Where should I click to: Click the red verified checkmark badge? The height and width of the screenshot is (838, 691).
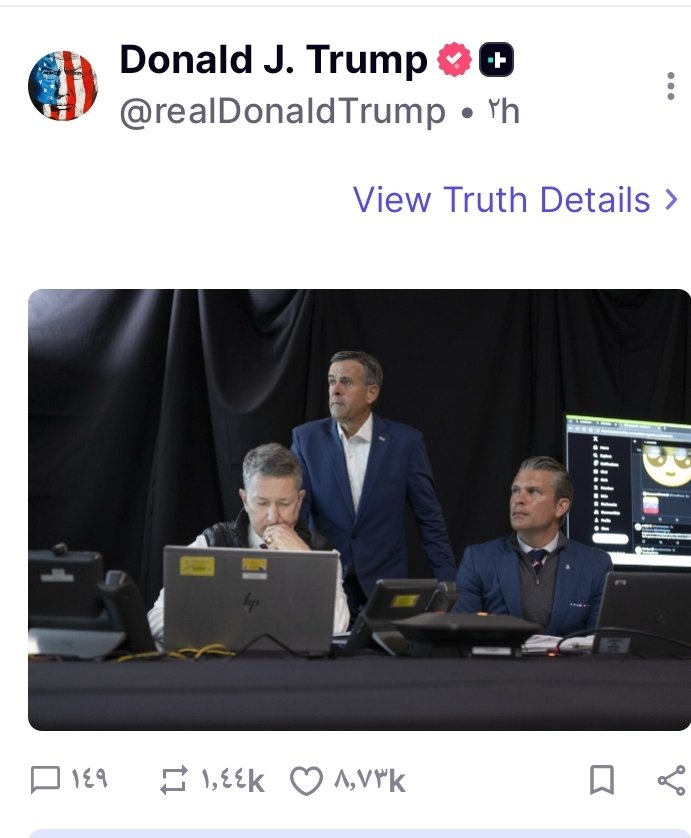coord(454,59)
